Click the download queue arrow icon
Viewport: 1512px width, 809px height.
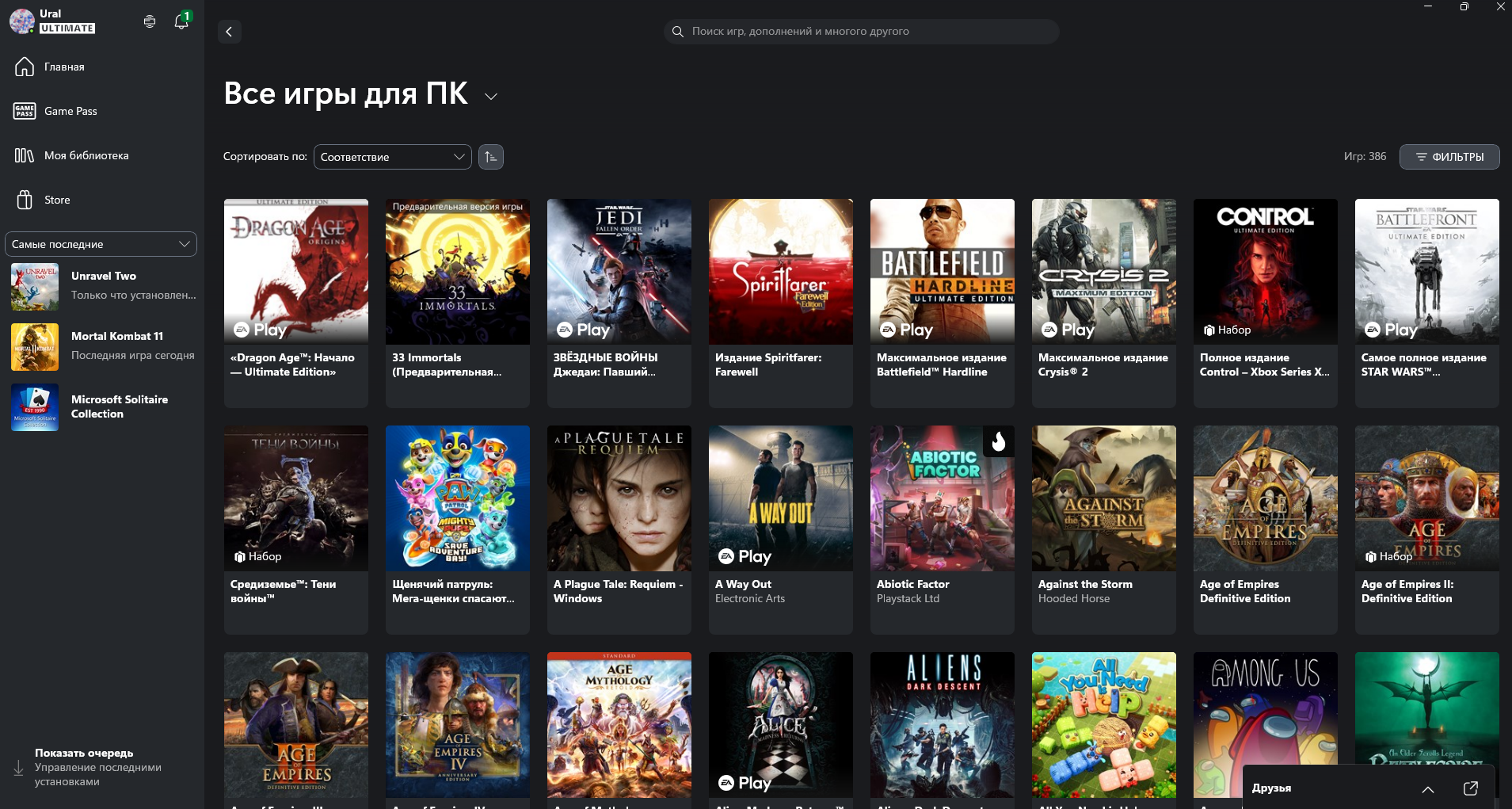[x=18, y=768]
